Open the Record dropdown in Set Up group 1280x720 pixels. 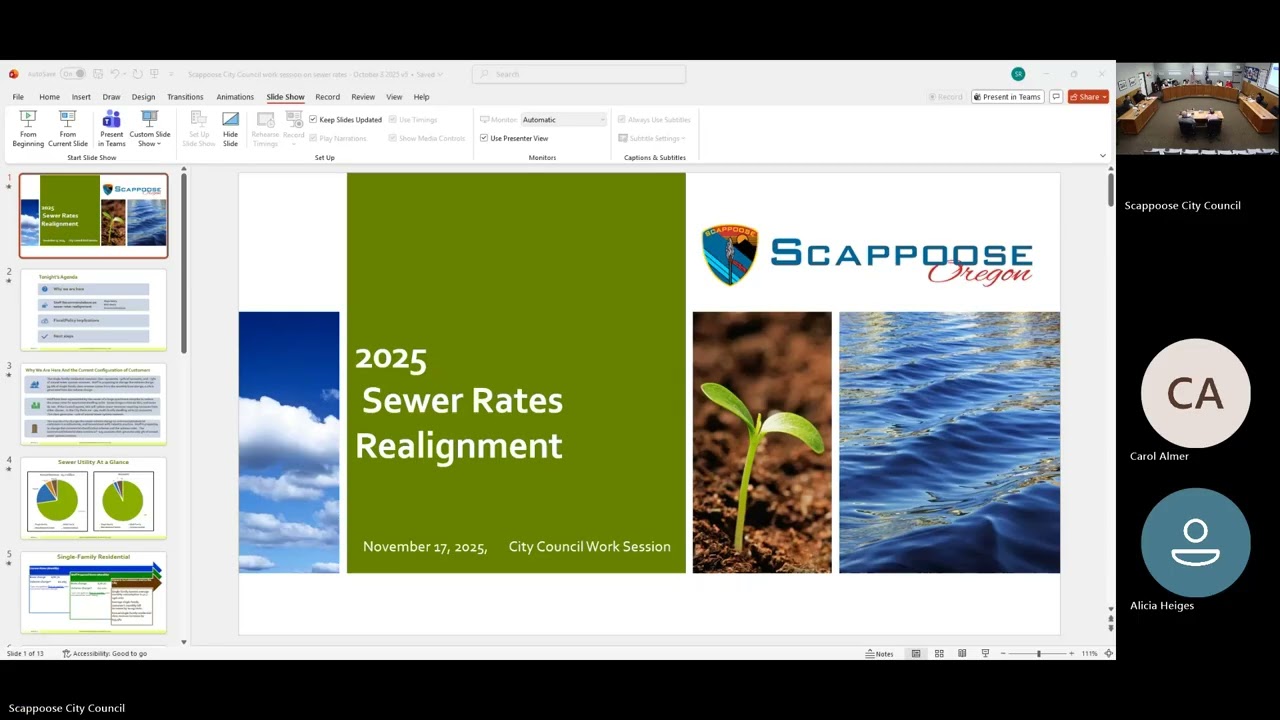click(x=294, y=129)
